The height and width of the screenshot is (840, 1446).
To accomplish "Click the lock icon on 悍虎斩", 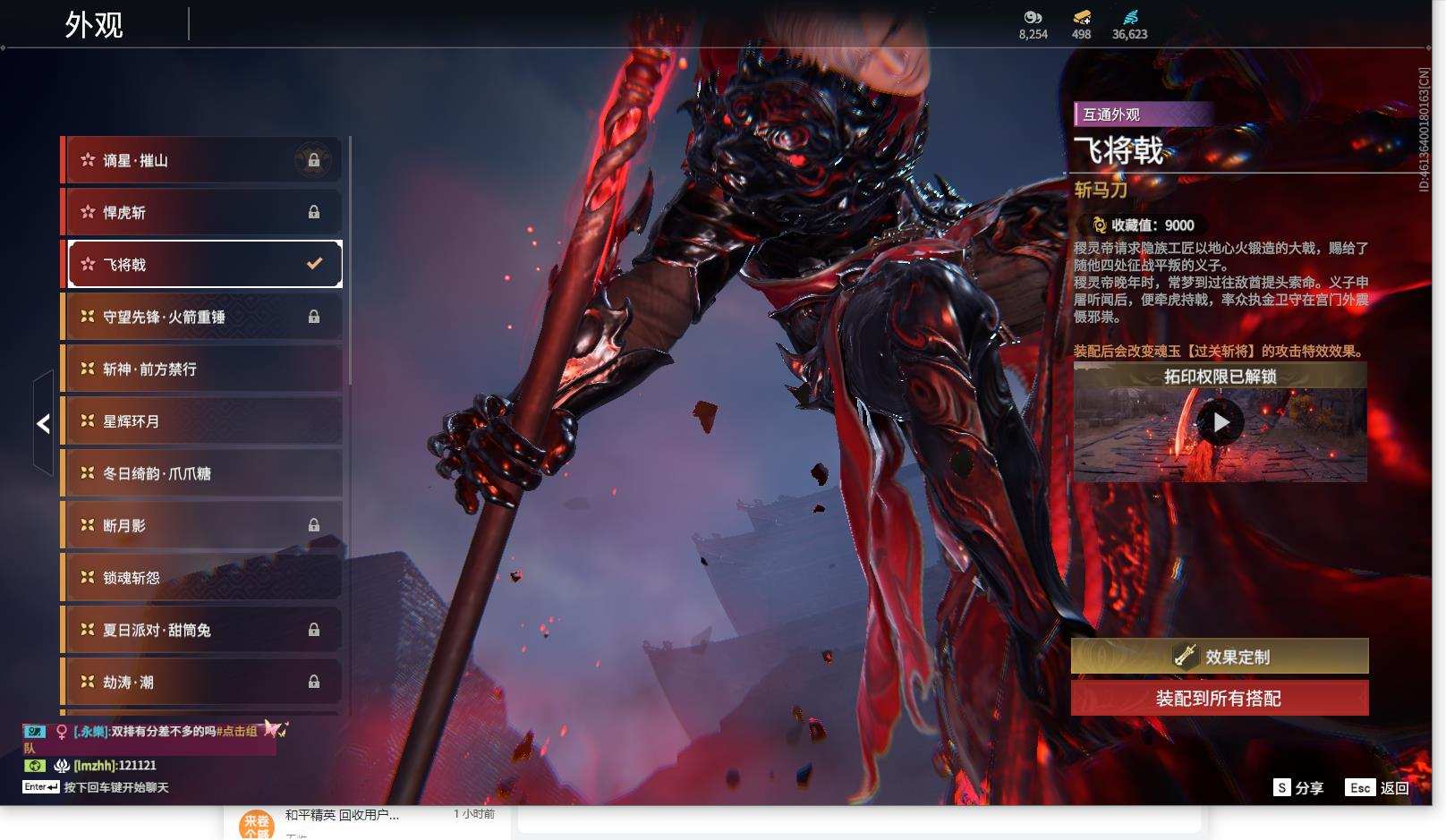I will coord(314,212).
